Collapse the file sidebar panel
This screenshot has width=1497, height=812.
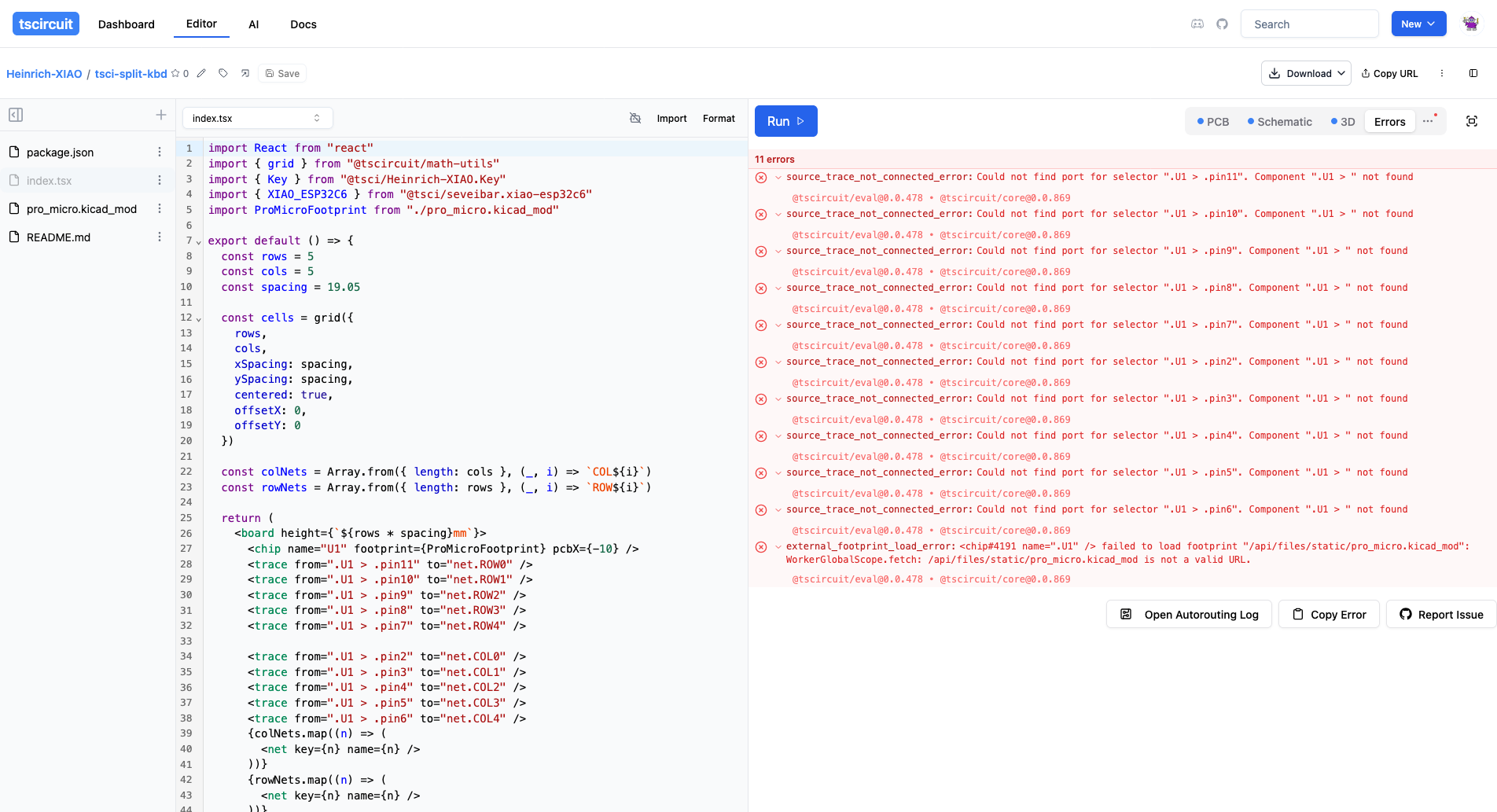[16, 115]
